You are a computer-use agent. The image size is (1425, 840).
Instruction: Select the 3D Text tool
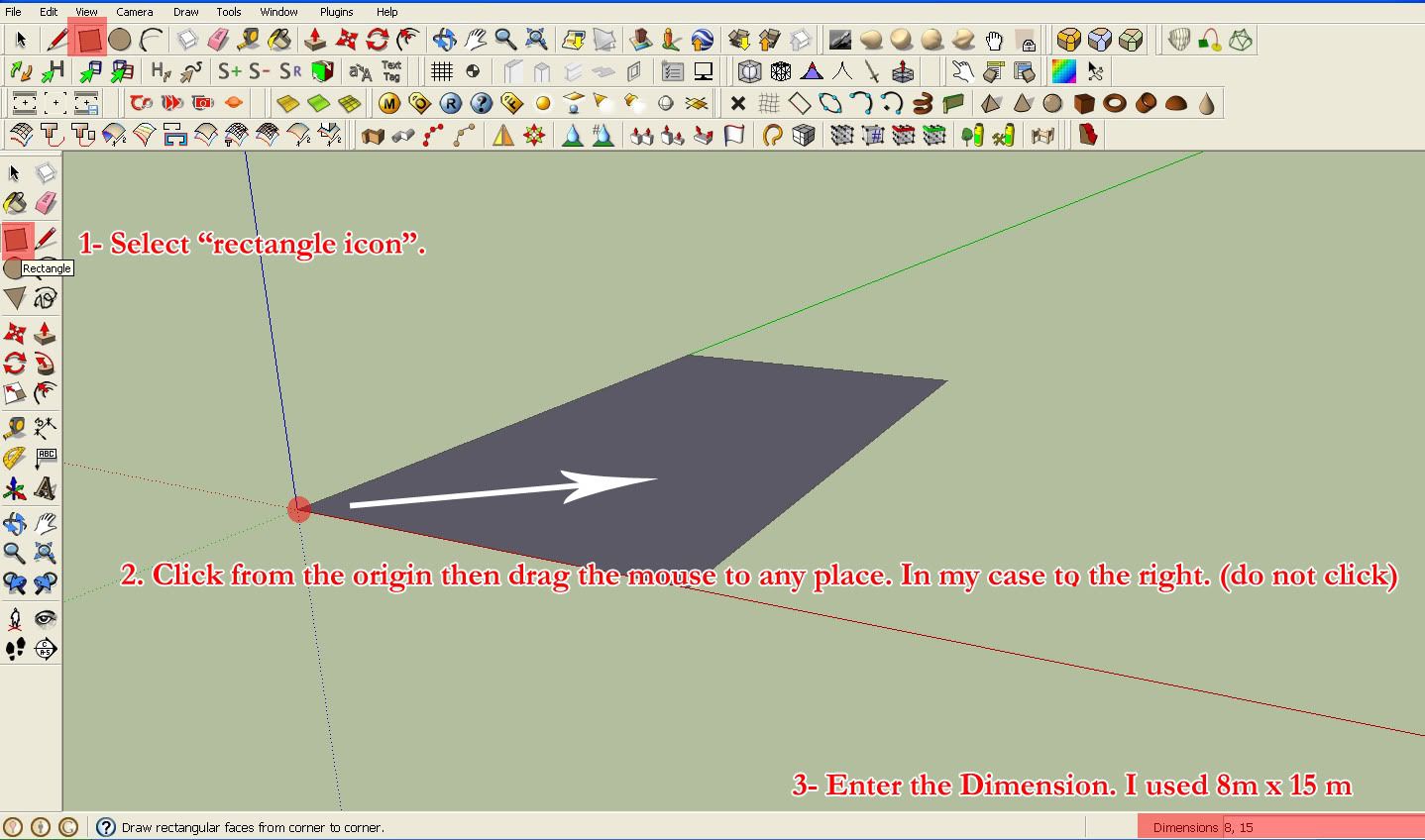tap(45, 488)
